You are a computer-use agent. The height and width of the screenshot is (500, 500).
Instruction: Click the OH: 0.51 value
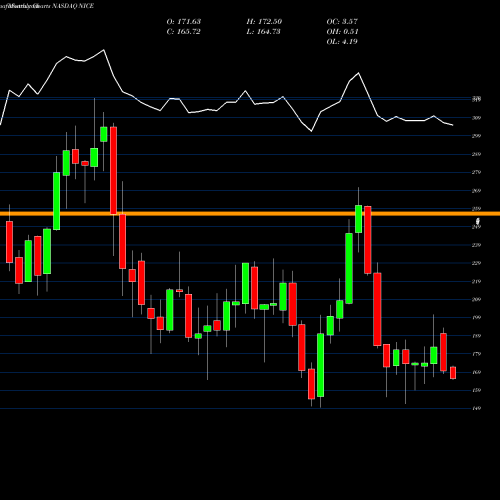pos(342,32)
